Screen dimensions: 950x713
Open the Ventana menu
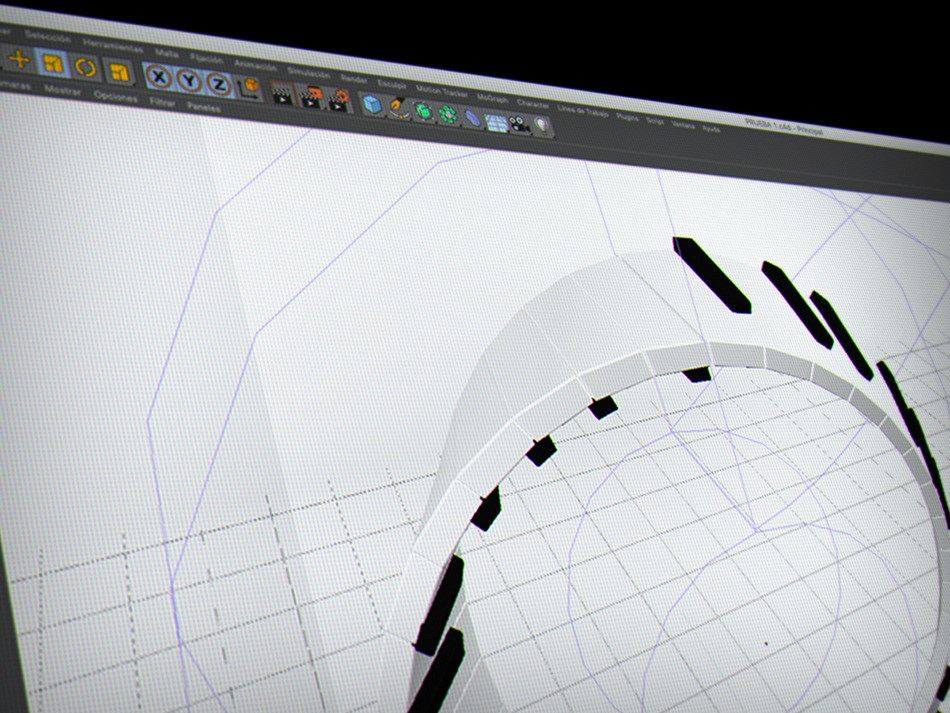coord(683,125)
